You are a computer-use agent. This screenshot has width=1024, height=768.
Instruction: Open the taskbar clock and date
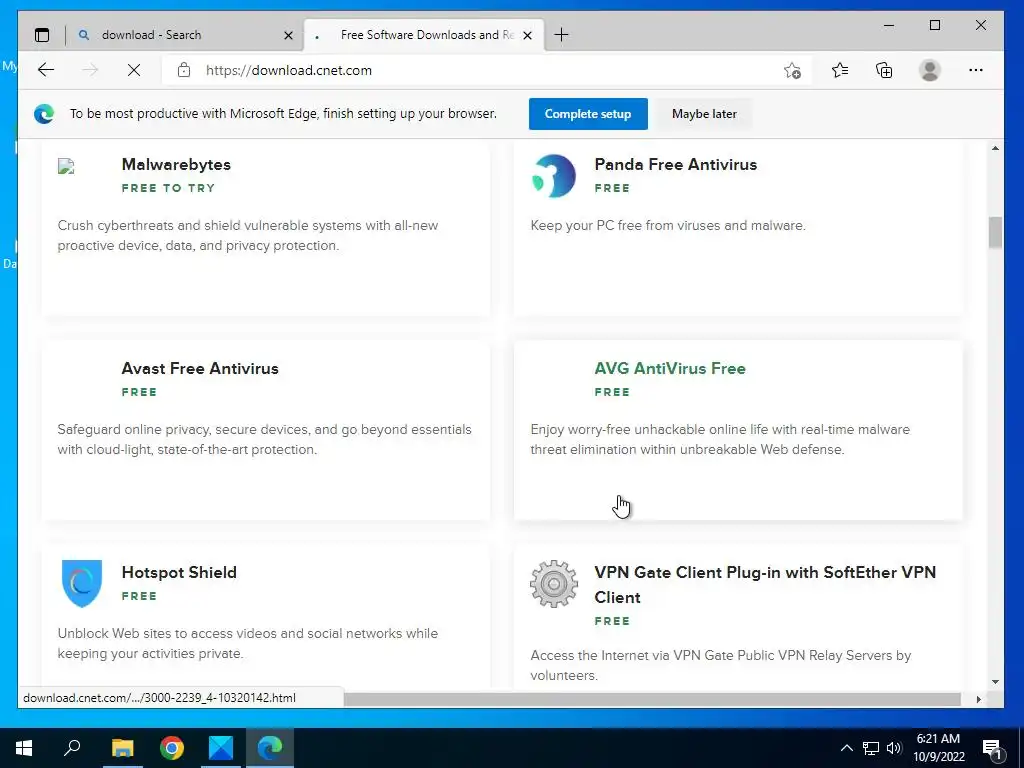point(938,748)
